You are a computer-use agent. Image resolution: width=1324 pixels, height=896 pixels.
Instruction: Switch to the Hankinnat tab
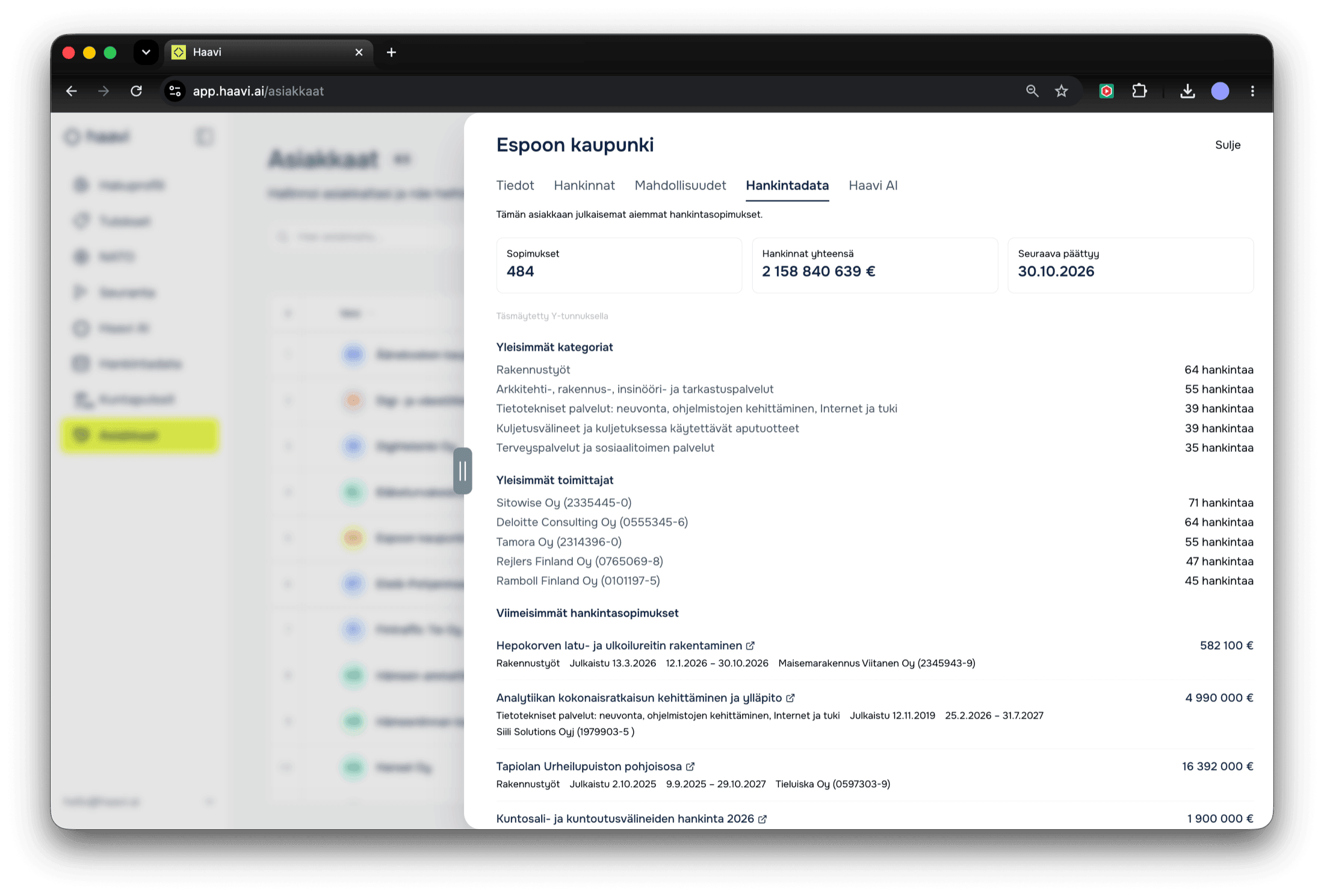[x=584, y=185]
